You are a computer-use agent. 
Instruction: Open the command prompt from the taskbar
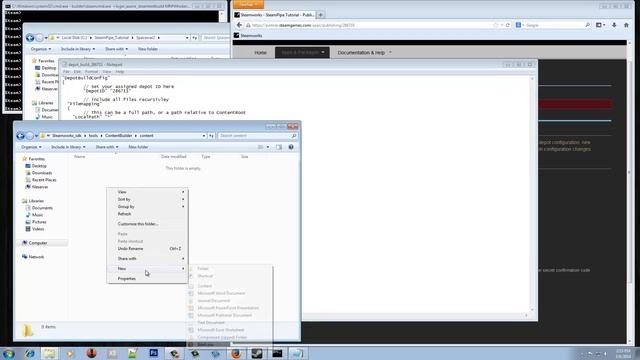click(x=278, y=353)
